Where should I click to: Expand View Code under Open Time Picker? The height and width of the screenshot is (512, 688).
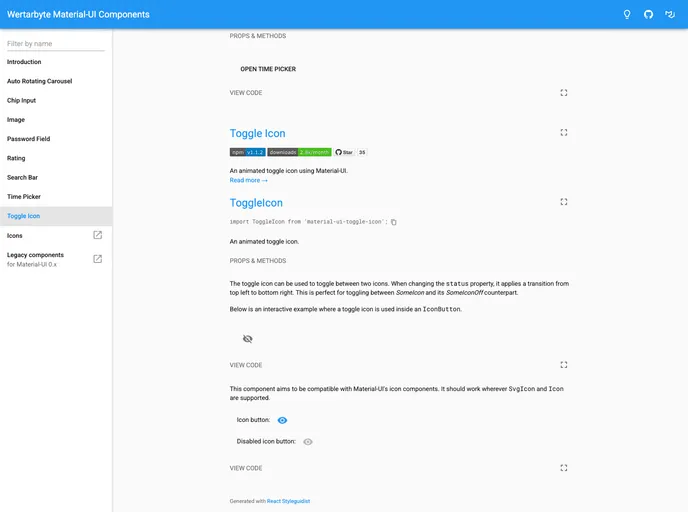[x=246, y=93]
